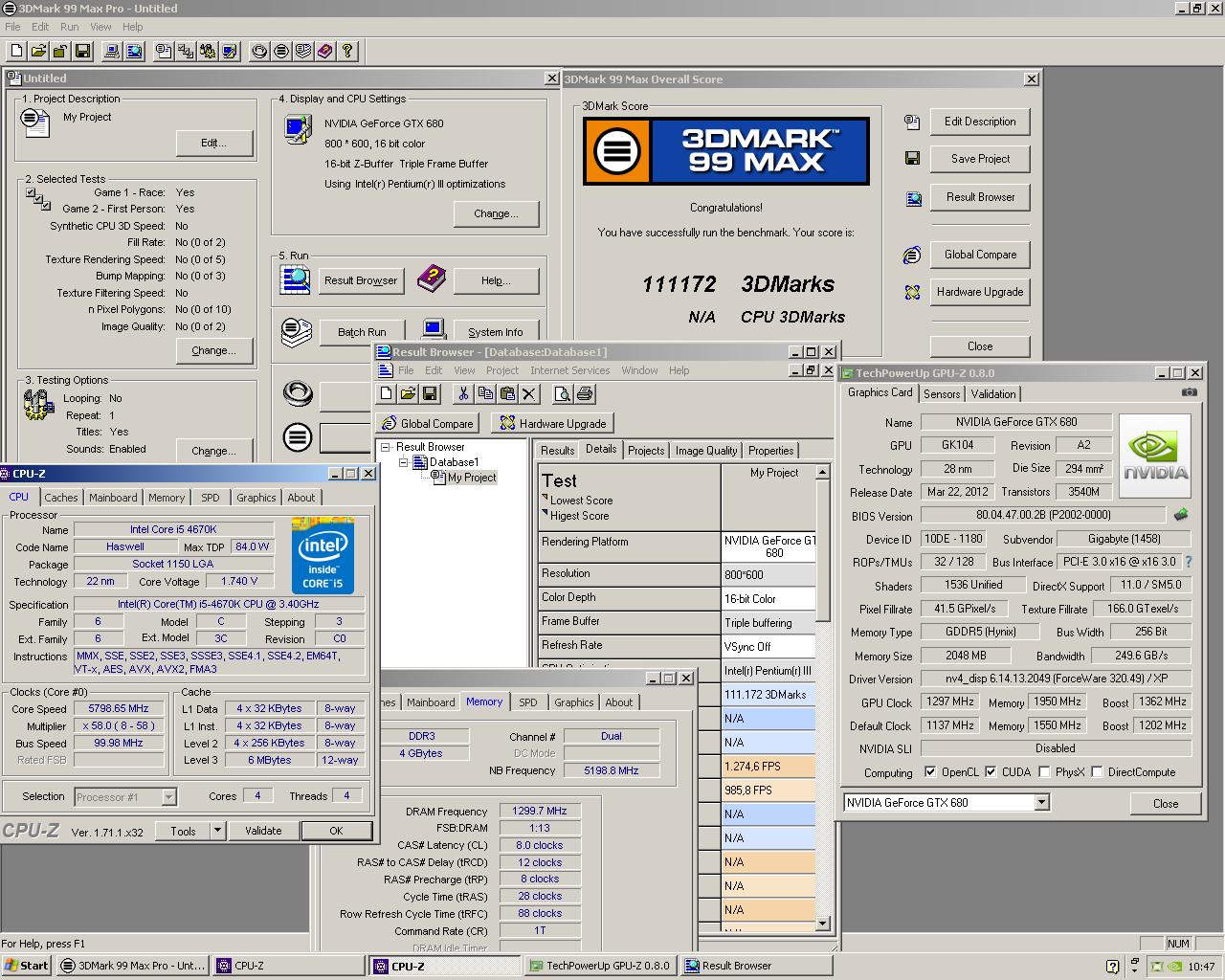Click the Display Settings monitor toolbar icon

pyautogui.click(x=230, y=51)
